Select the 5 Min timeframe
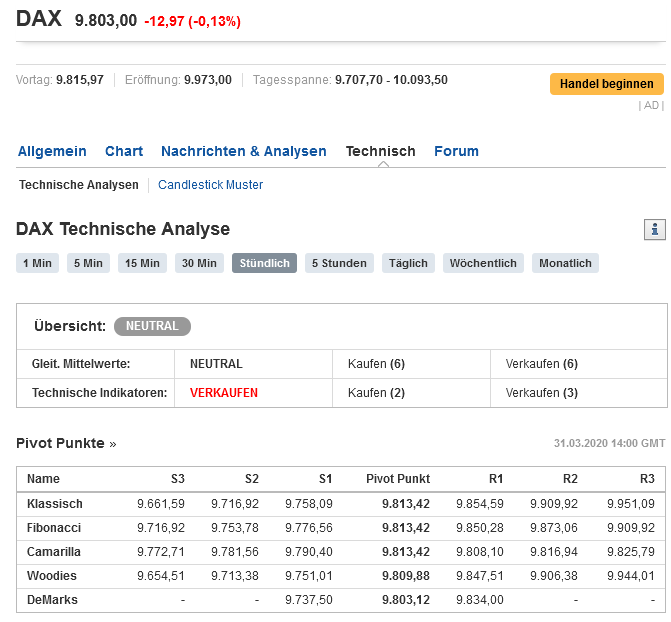 coord(88,263)
